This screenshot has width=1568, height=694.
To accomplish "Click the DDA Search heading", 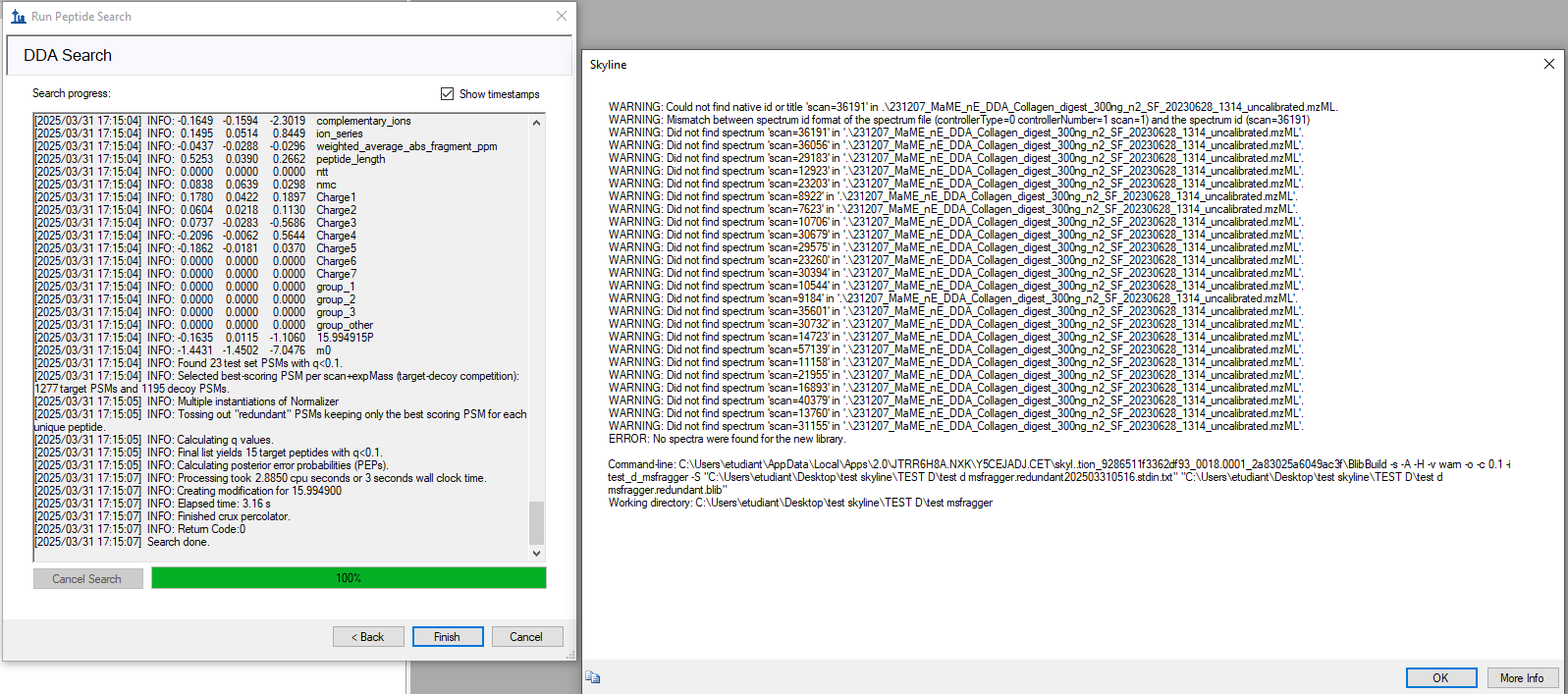I will (x=68, y=56).
